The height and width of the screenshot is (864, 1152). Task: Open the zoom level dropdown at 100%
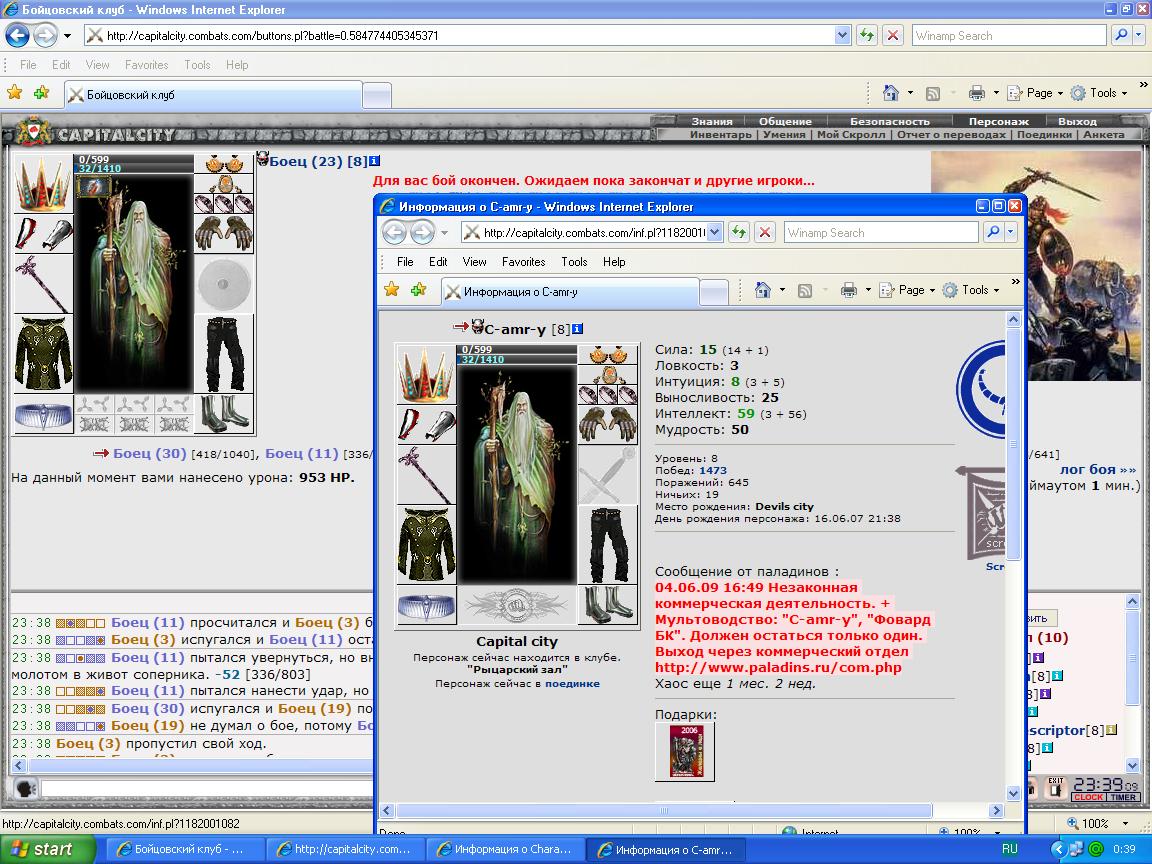pyautogui.click(x=1125, y=824)
